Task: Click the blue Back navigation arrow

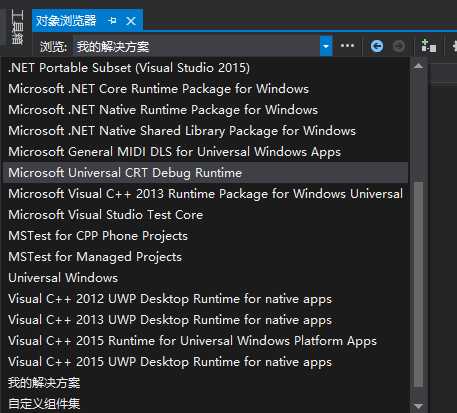Action: tap(377, 46)
